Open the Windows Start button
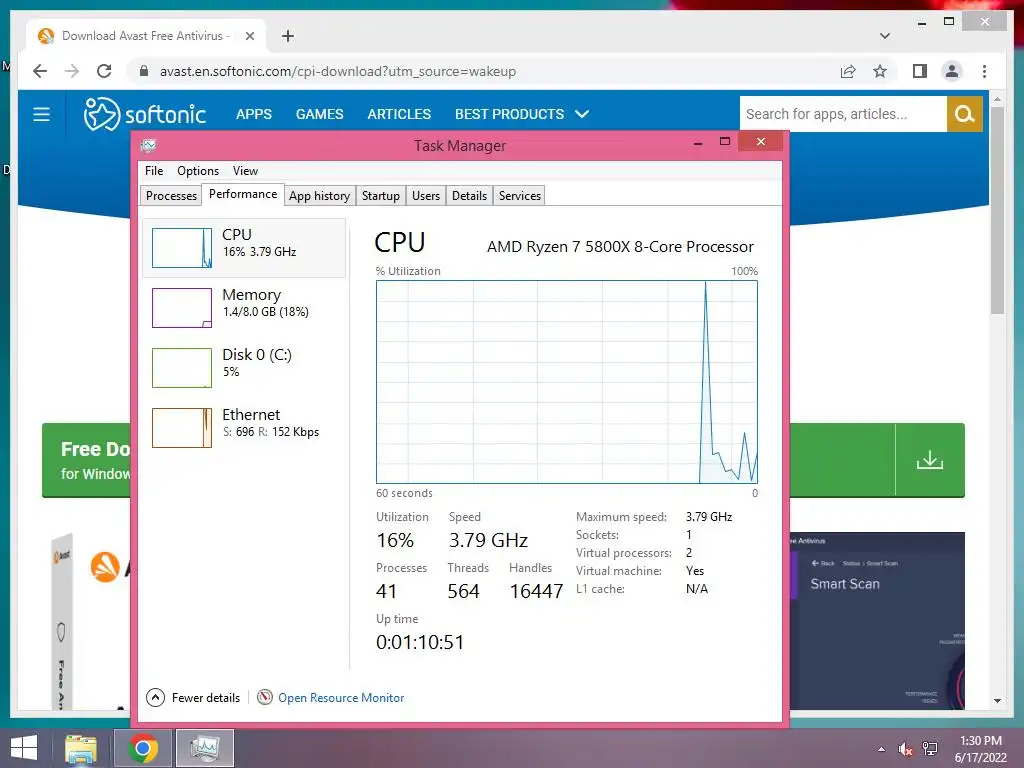This screenshot has height=768, width=1024. point(24,748)
